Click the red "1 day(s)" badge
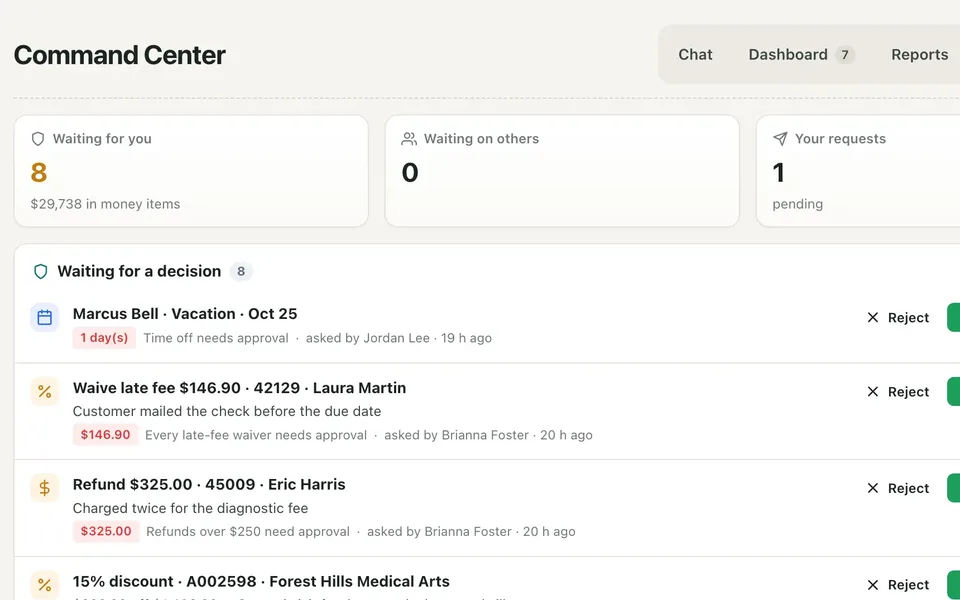The width and height of the screenshot is (960, 600). [104, 338]
